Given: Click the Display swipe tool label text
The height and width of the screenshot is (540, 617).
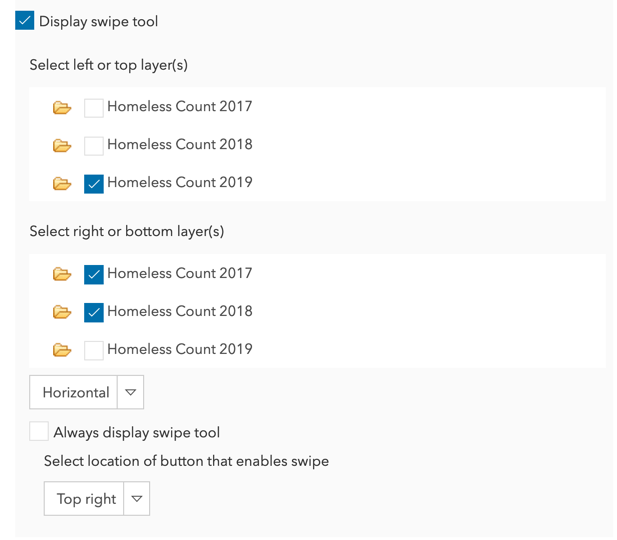Looking at the screenshot, I should coord(98,22).
